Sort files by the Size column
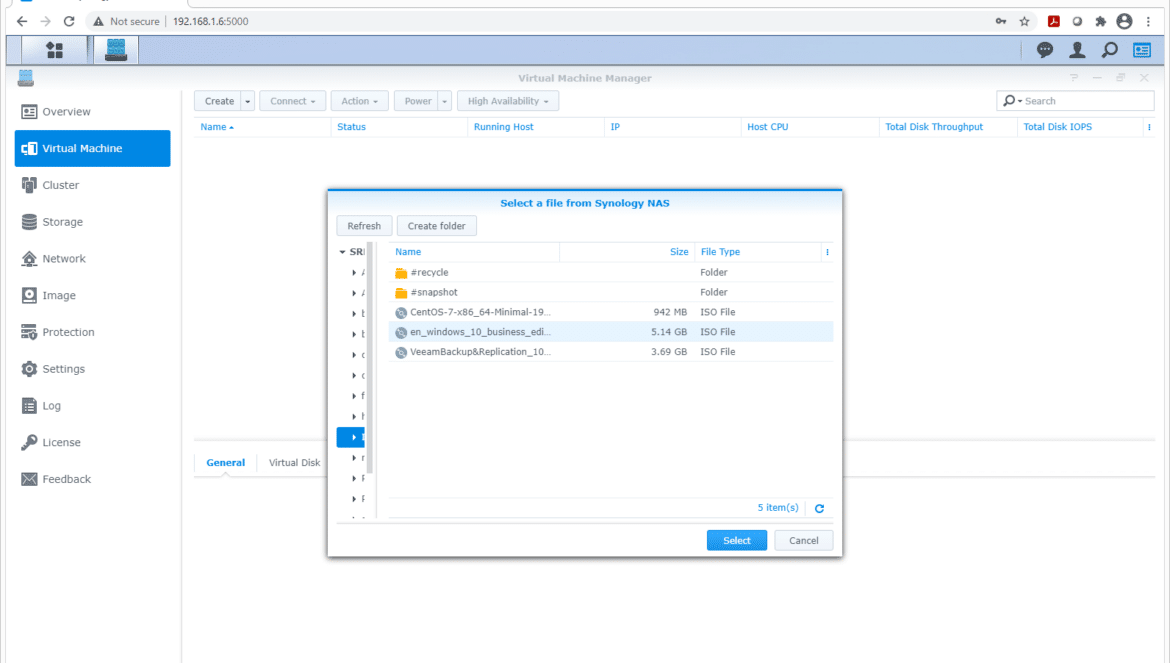Viewport: 1170px width, 663px height. (x=627, y=252)
